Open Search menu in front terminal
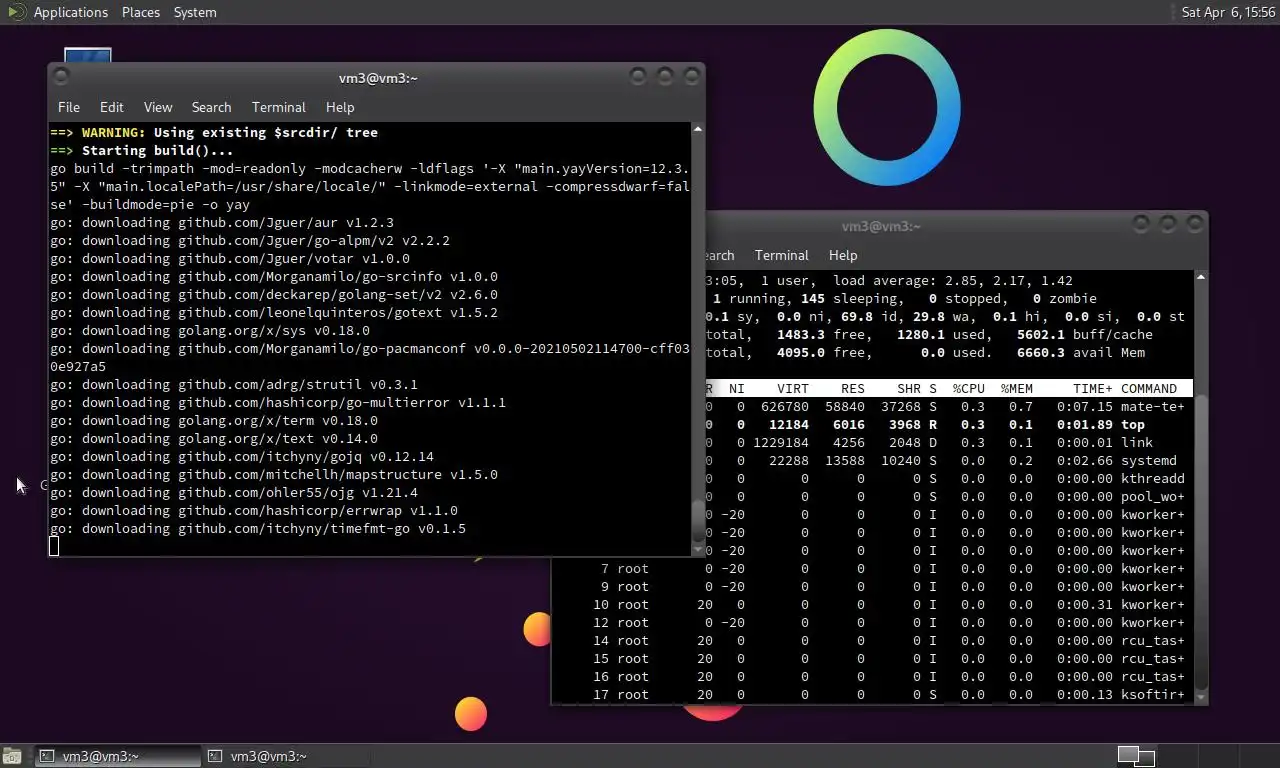The width and height of the screenshot is (1280, 768). click(x=211, y=107)
